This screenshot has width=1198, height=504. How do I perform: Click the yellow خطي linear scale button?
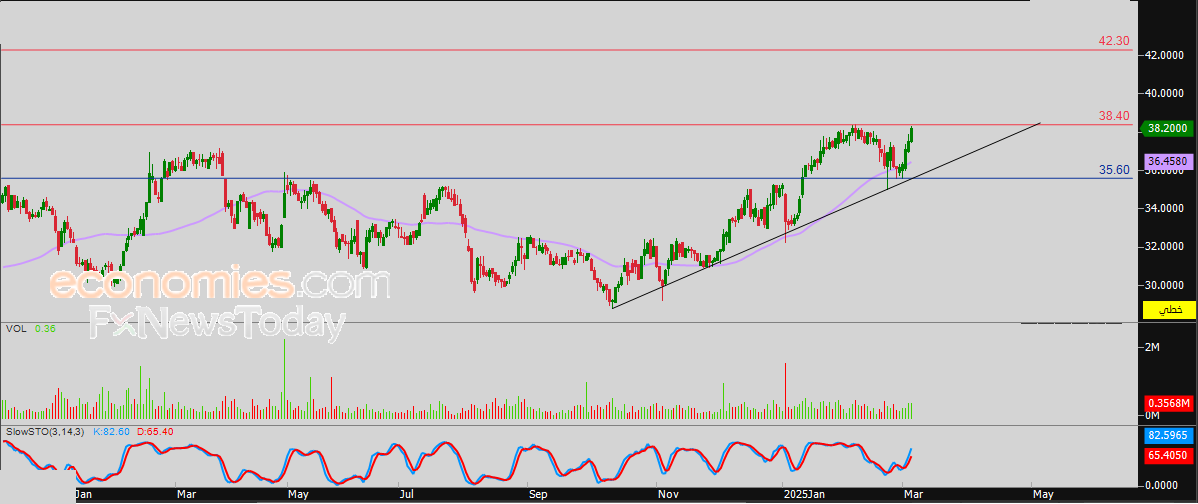1168,309
